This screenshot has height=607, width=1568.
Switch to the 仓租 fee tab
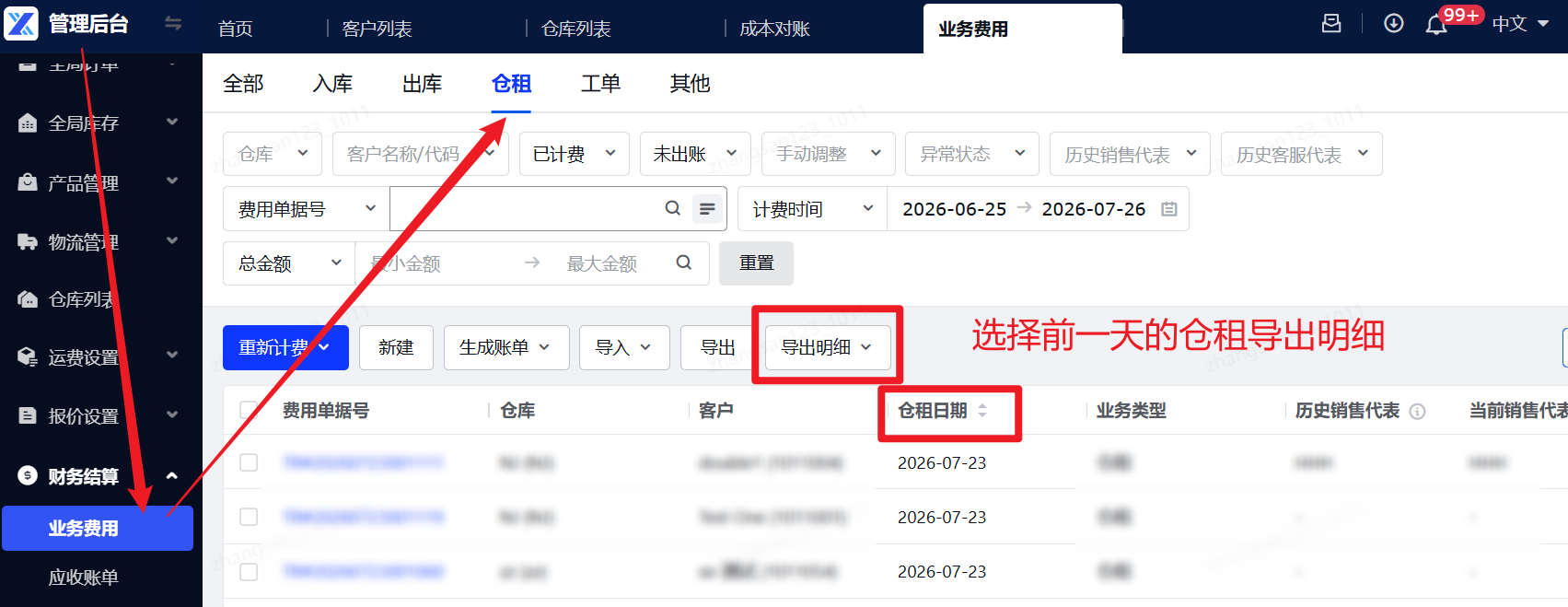(511, 84)
